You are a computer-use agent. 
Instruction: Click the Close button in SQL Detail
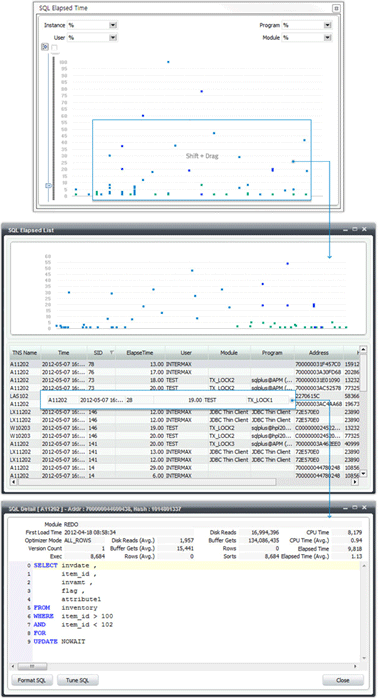343,680
